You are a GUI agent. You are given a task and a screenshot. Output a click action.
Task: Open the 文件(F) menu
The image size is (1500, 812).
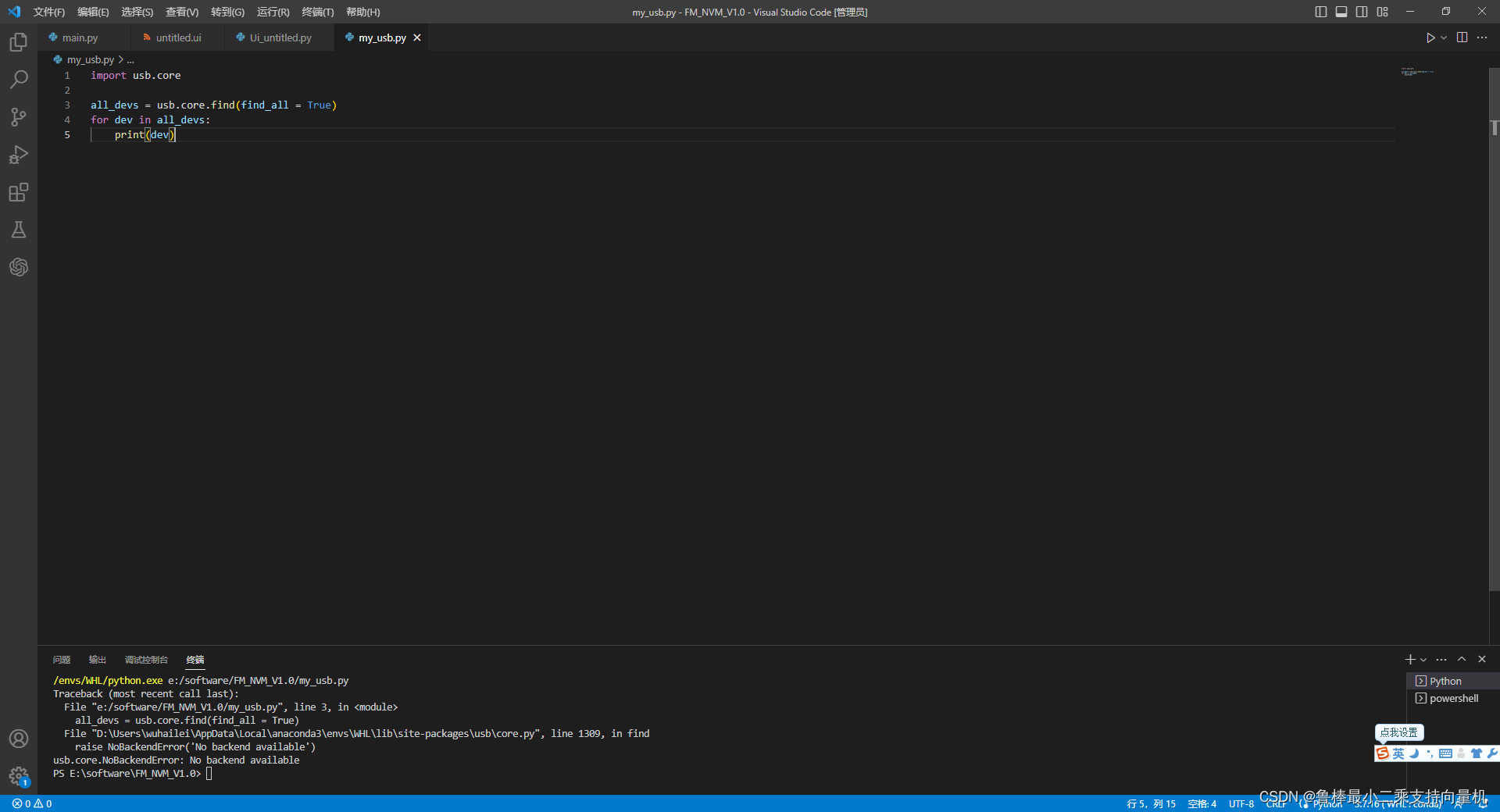[x=49, y=12]
